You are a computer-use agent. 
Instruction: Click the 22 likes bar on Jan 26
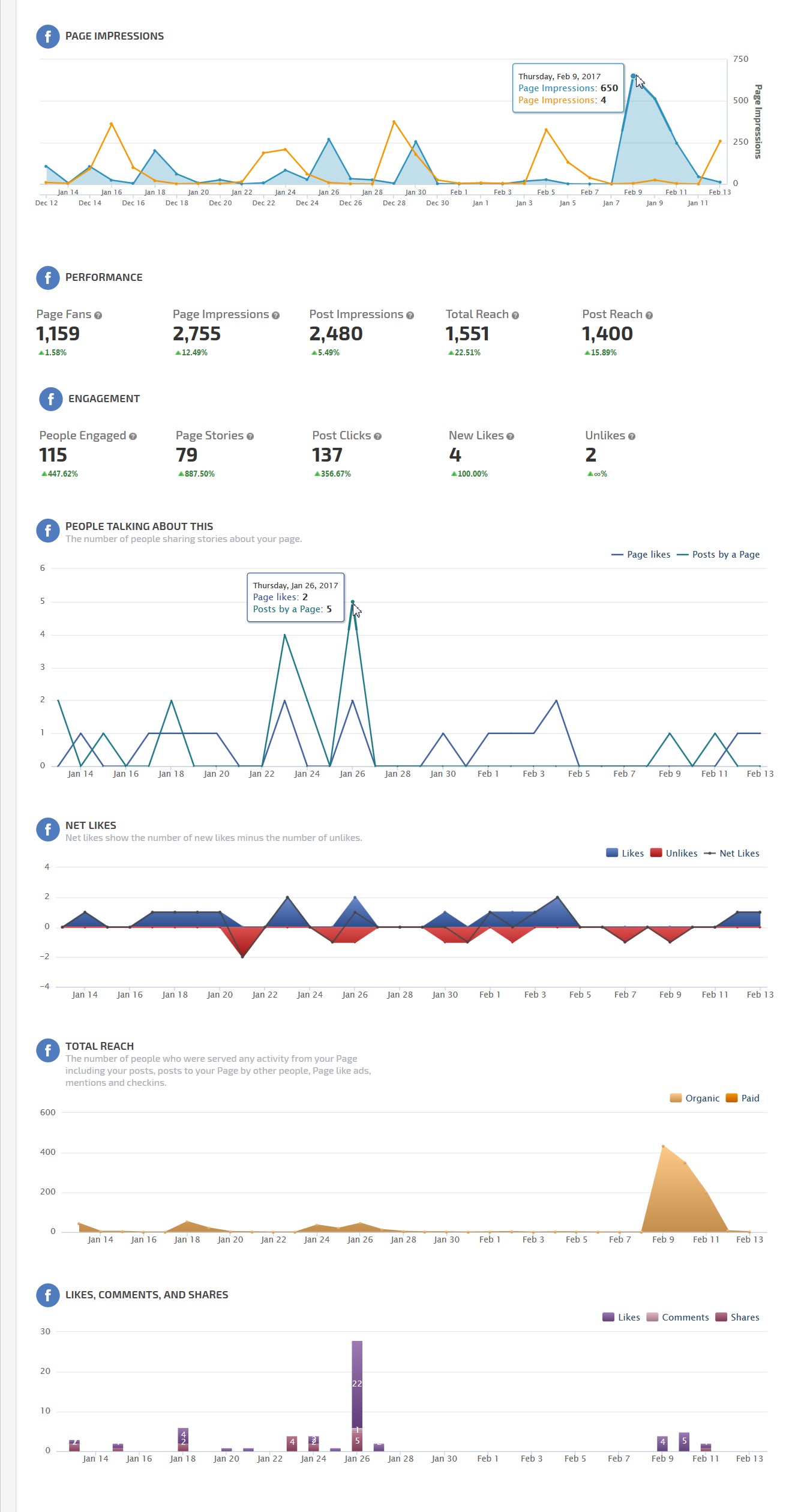pos(357,1384)
